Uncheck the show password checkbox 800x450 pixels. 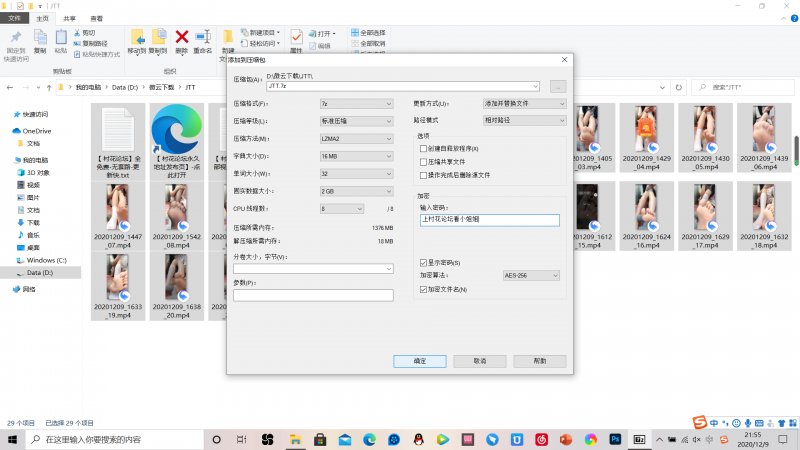pyautogui.click(x=424, y=262)
